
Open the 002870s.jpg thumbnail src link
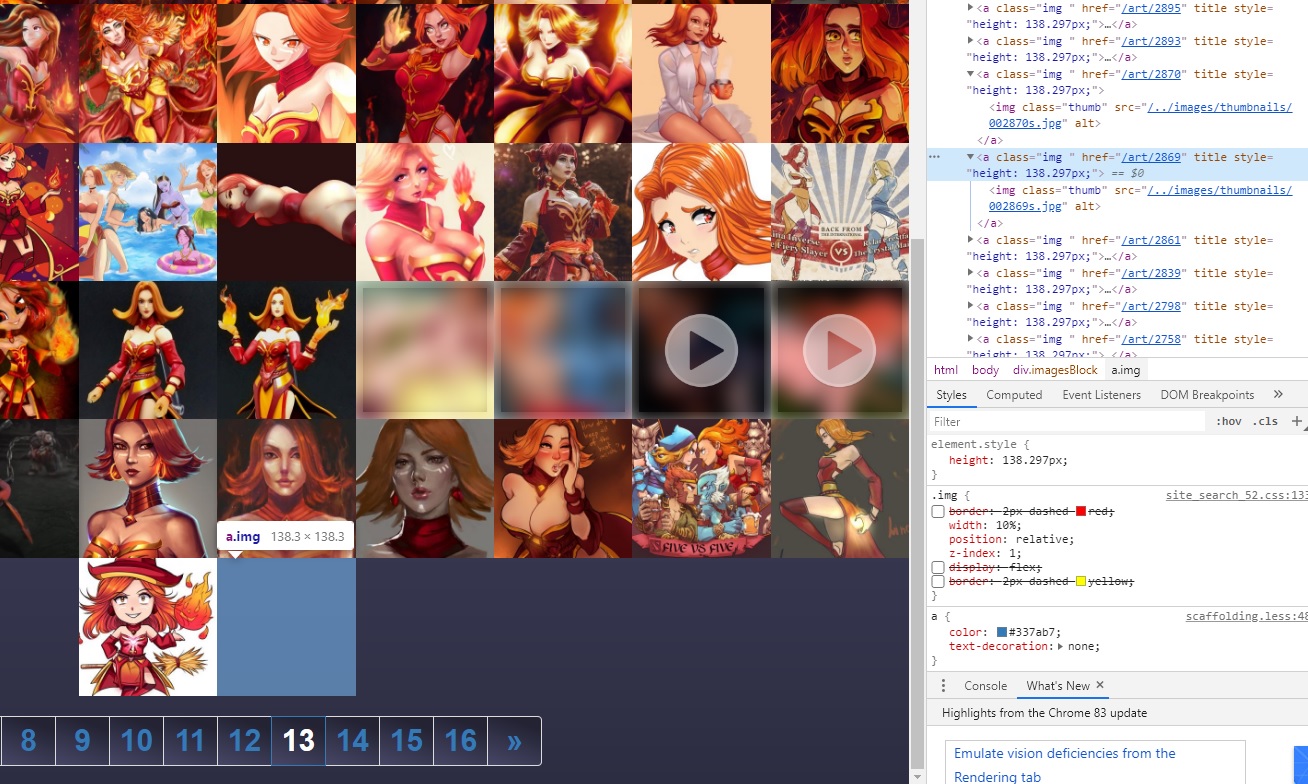(x=1140, y=115)
